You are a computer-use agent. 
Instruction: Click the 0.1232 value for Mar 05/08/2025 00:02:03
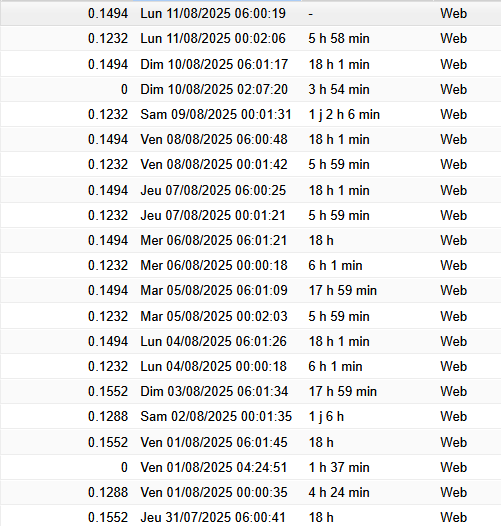tap(108, 316)
